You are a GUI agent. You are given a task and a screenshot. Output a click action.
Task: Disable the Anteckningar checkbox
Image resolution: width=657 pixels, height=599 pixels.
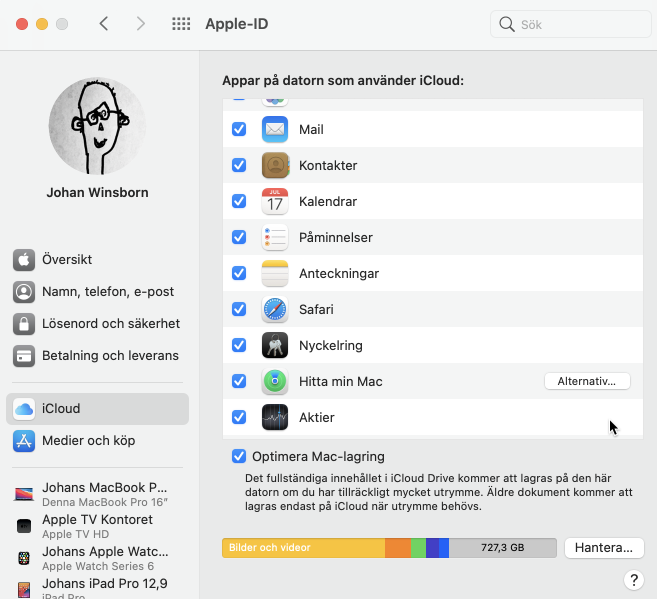point(239,274)
